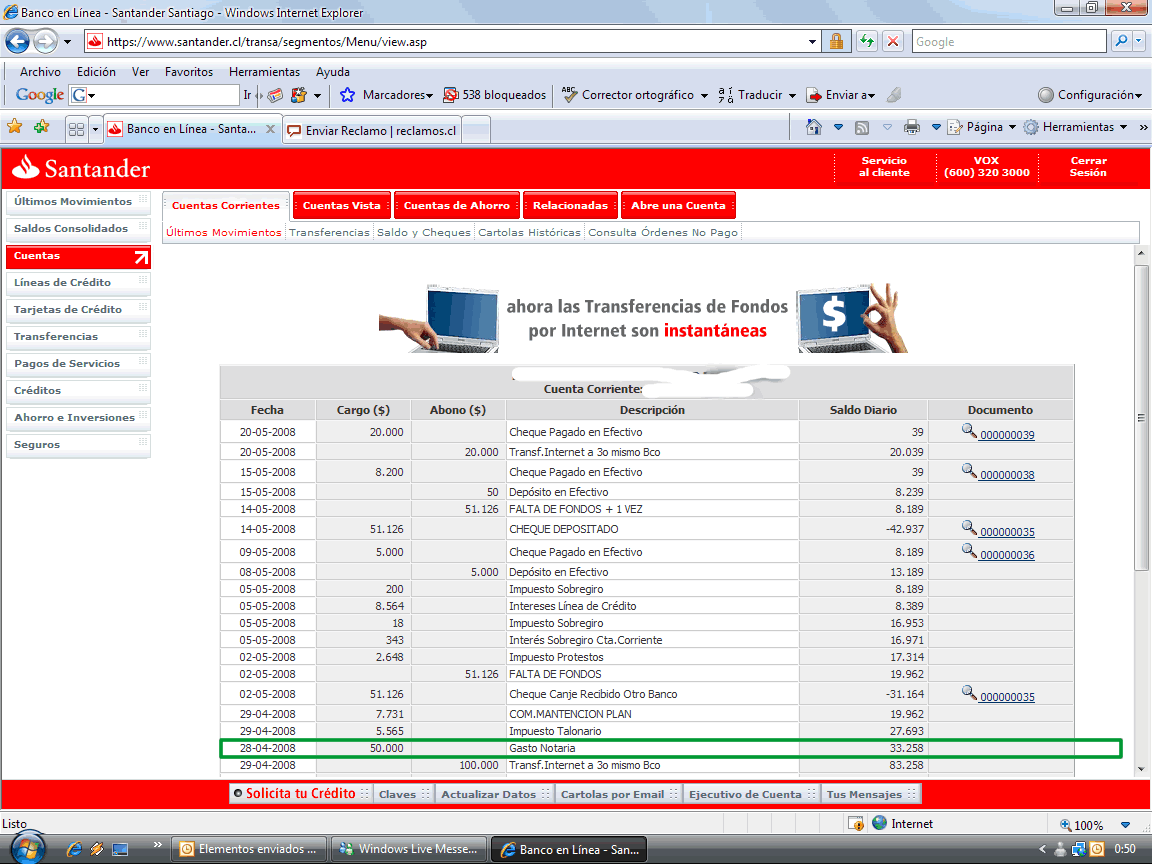Click the red Stop loading icon
This screenshot has height=864, width=1152.
893,41
